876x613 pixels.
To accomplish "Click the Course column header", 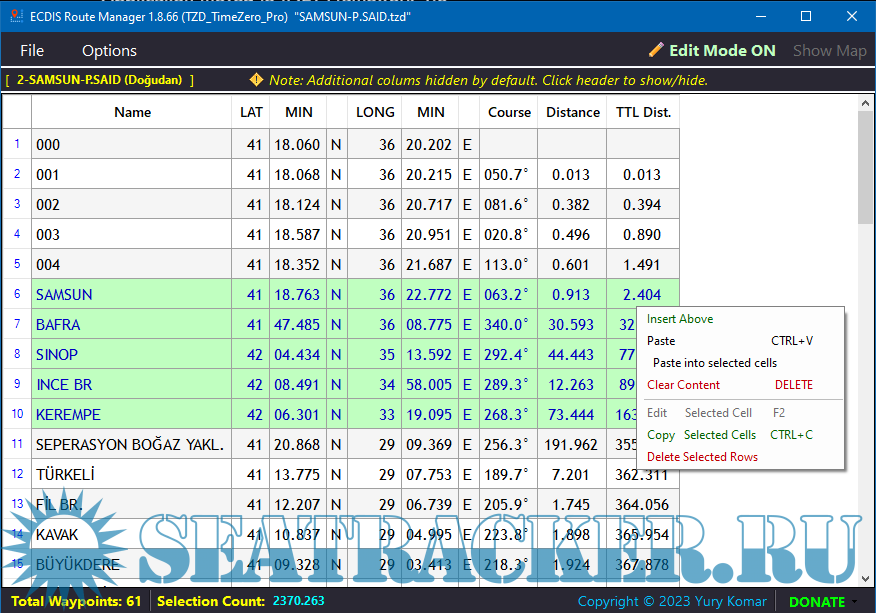I will [509, 112].
